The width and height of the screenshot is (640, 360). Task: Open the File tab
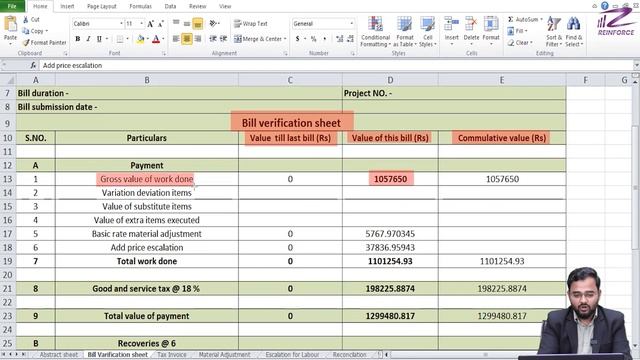(x=12, y=6)
